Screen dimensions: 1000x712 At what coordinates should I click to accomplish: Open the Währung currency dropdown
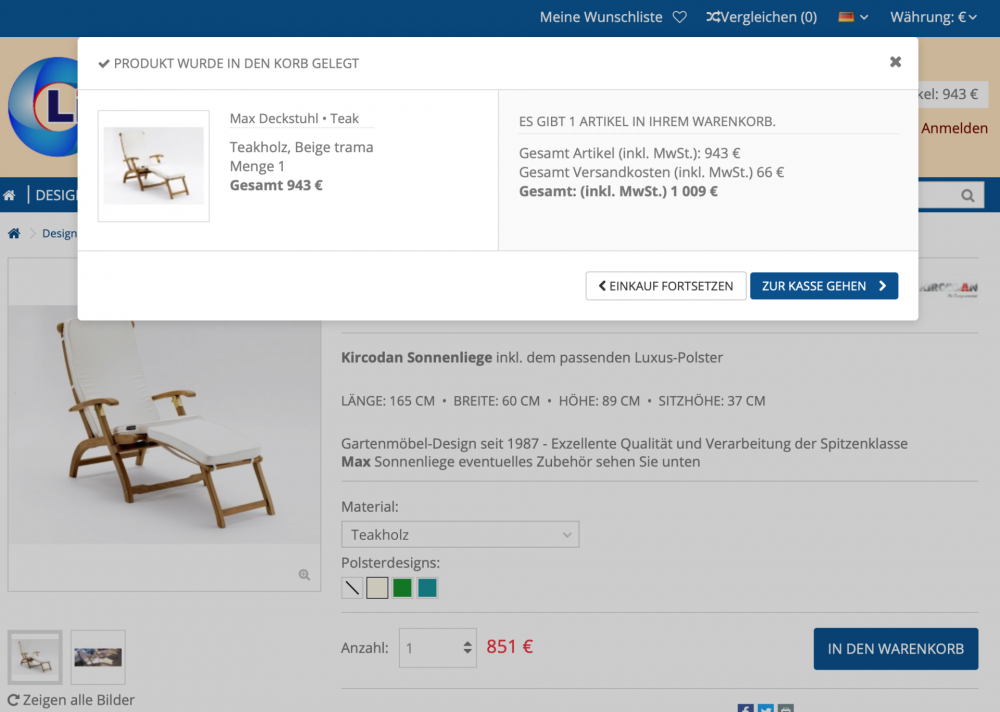click(x=934, y=17)
